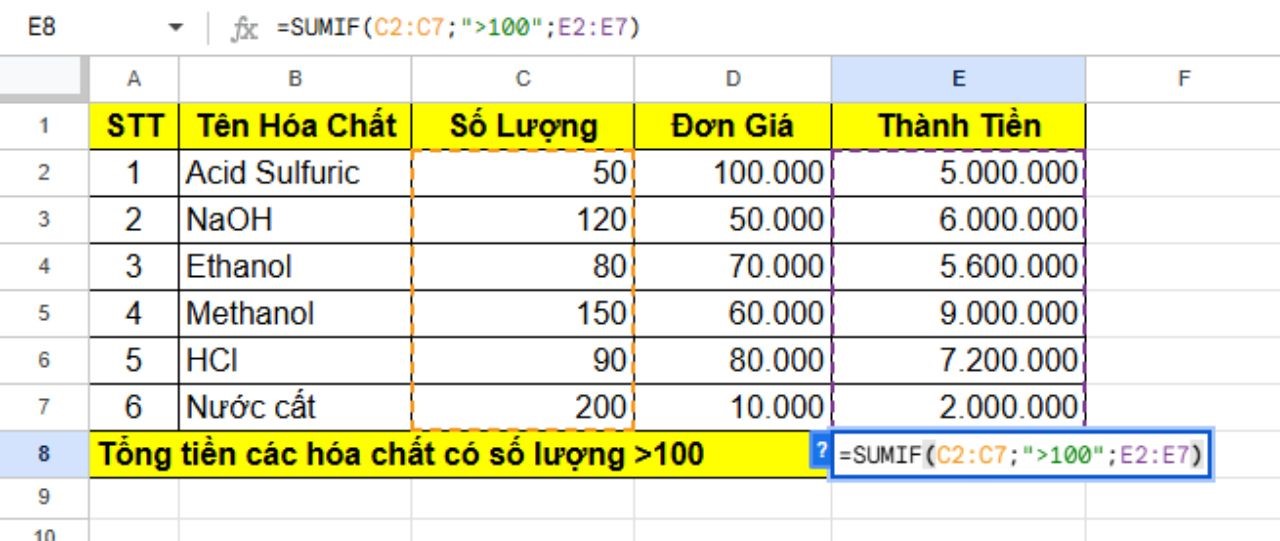1280x541 pixels.
Task: Open the Name Box dropdown arrow
Action: tap(176, 29)
